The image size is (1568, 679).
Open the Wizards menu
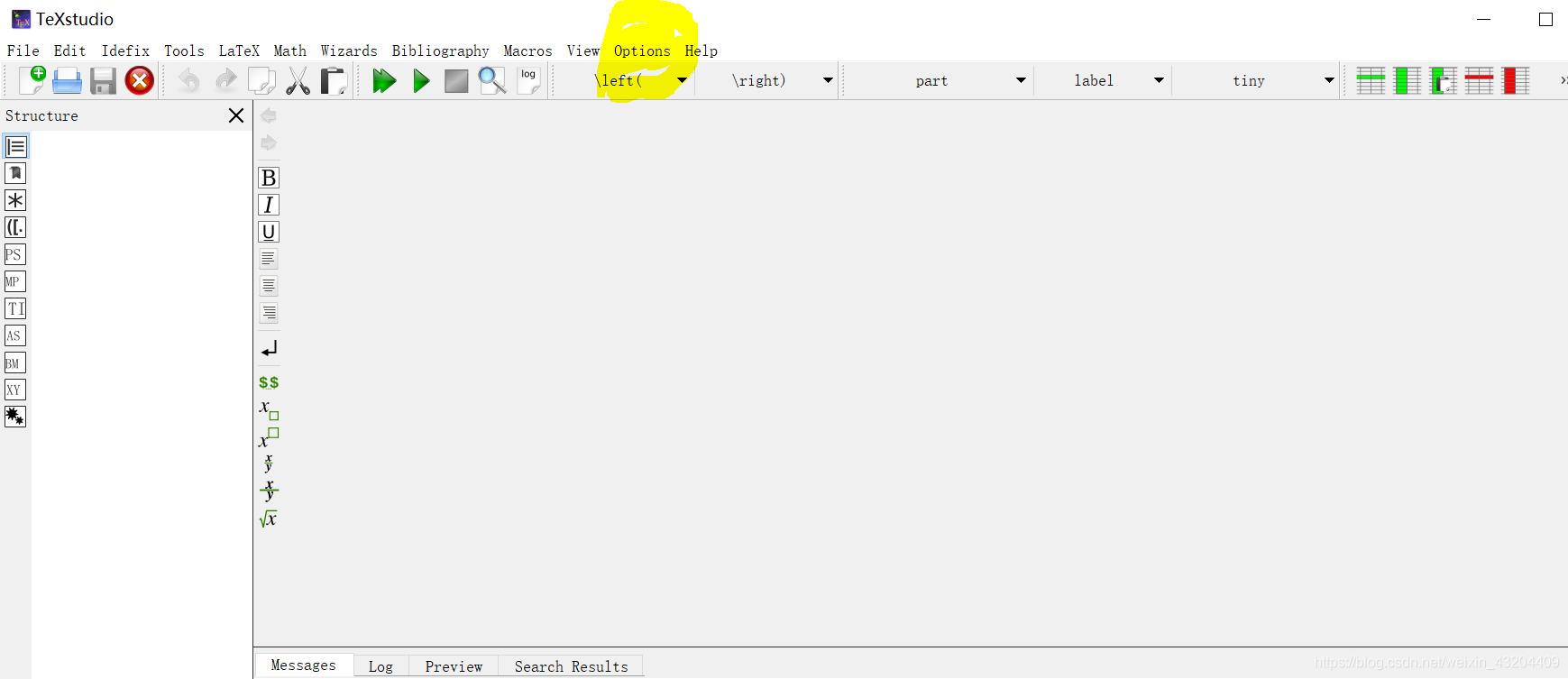point(349,51)
